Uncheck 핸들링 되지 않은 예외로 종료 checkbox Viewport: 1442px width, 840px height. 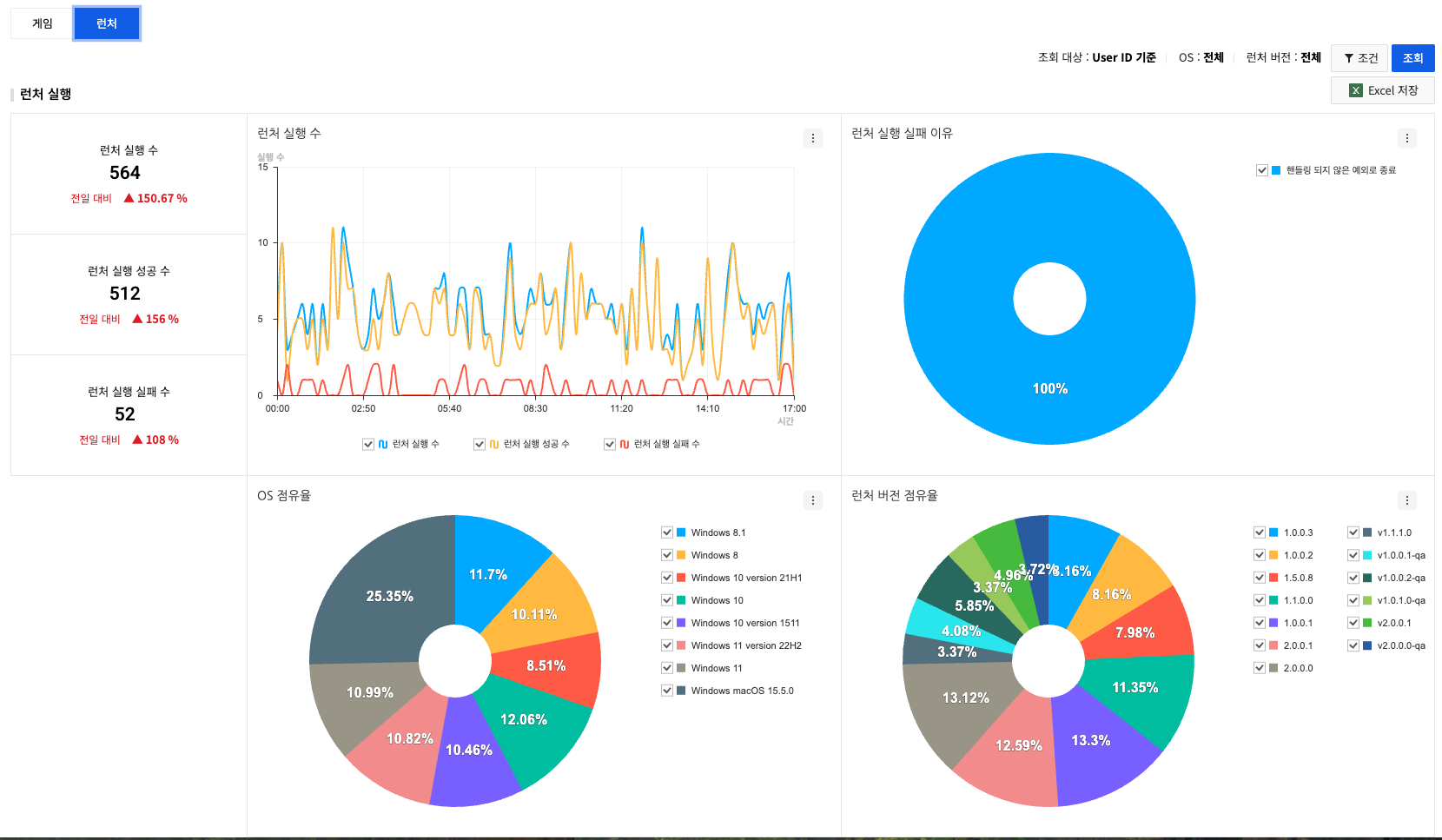[1262, 170]
